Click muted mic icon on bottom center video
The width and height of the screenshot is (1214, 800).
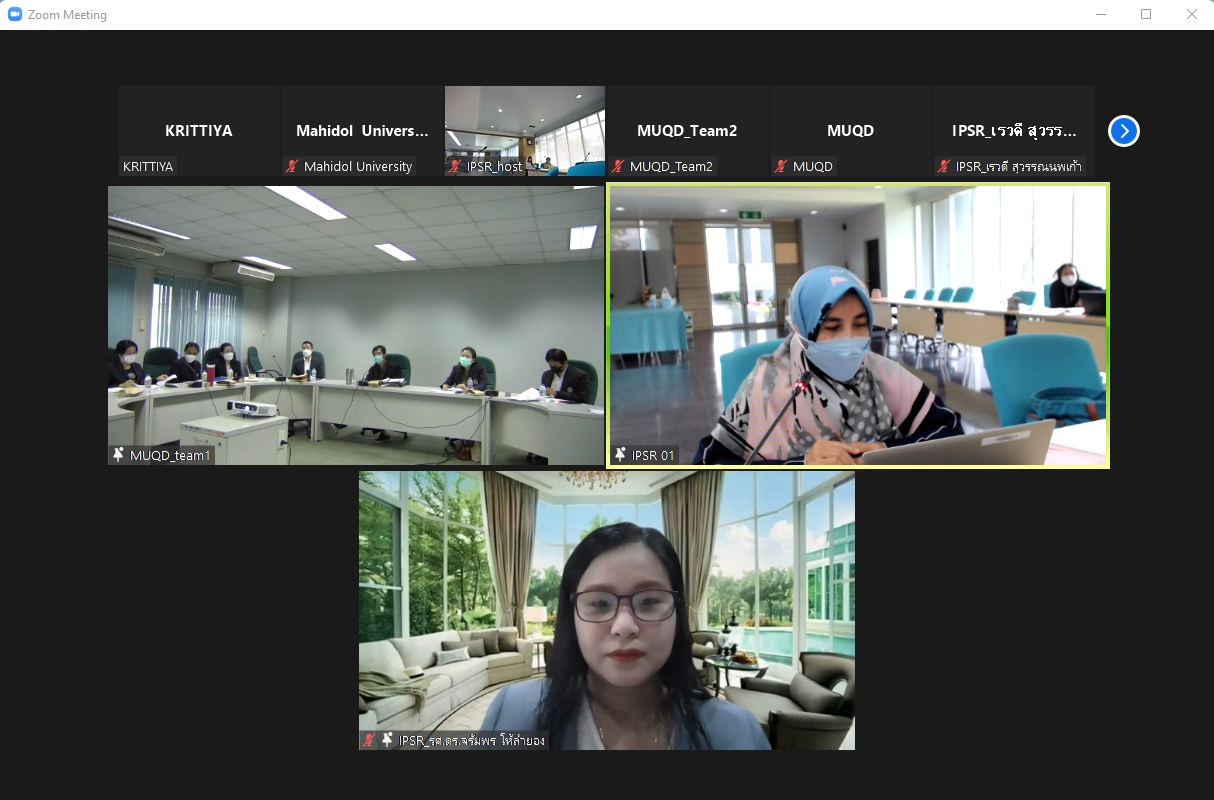pos(370,740)
